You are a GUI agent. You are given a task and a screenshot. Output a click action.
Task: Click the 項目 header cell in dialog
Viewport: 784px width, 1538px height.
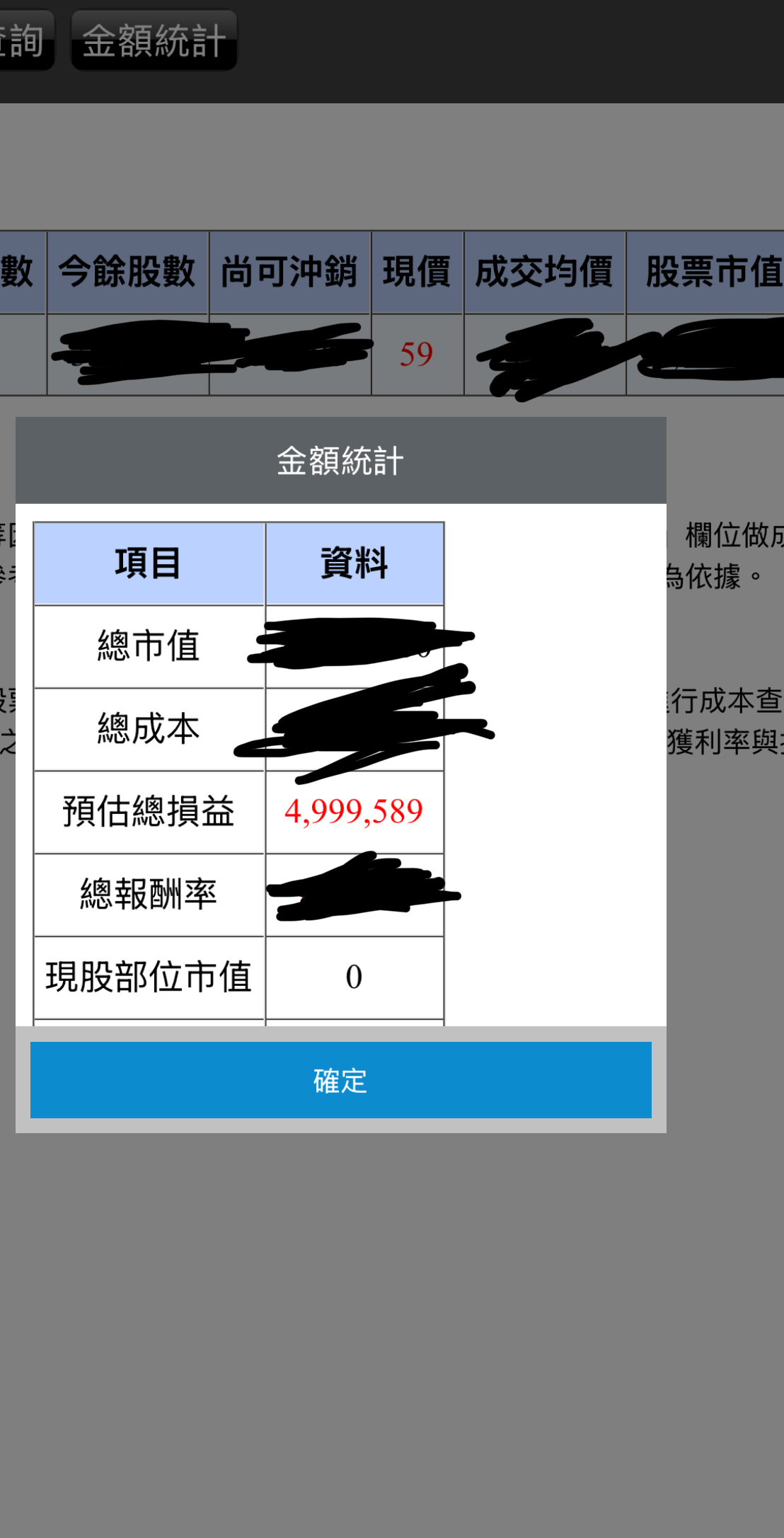tap(149, 563)
